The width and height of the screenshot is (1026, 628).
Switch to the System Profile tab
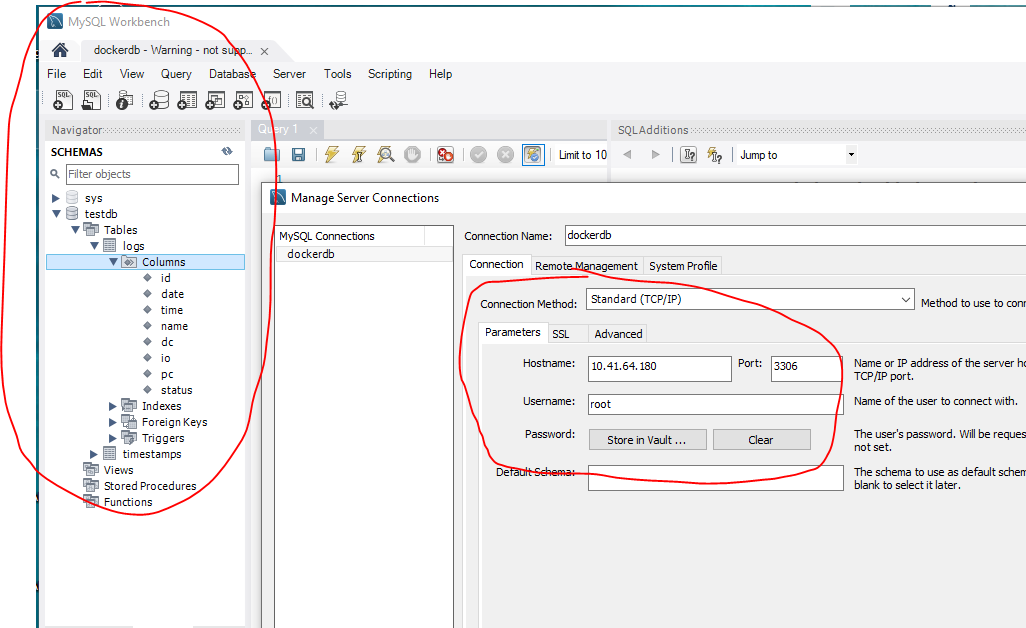(x=683, y=266)
